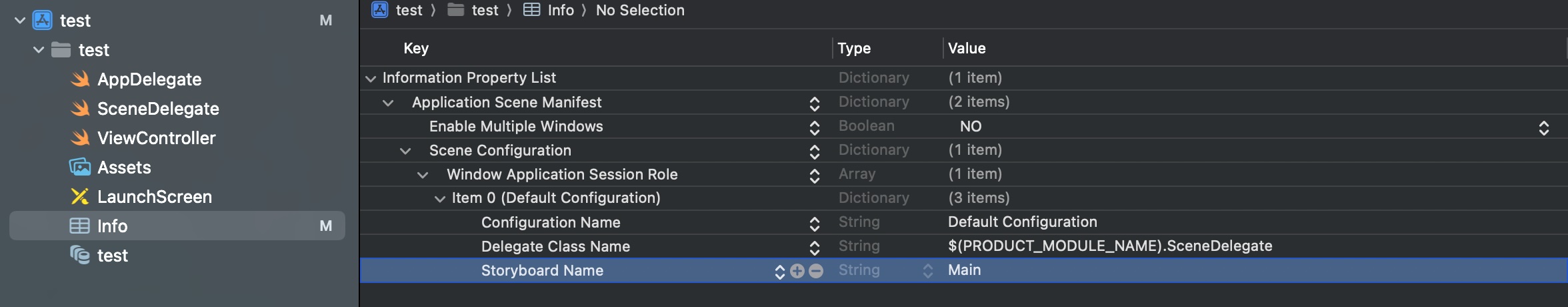Click the AppDelegate Swift file icon
This screenshot has width=1568, height=307.
(x=80, y=79)
